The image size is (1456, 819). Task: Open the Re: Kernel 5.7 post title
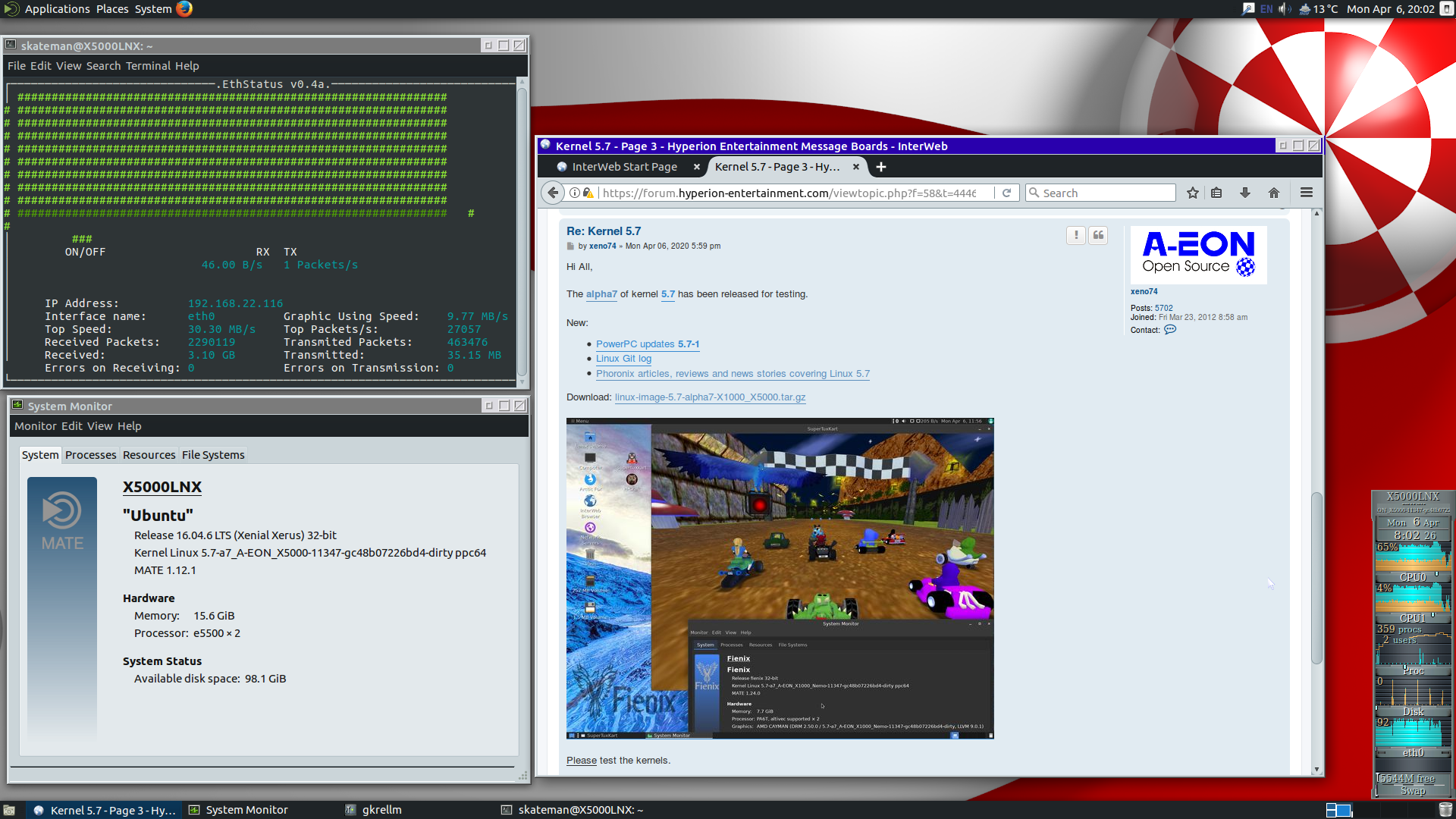point(604,231)
